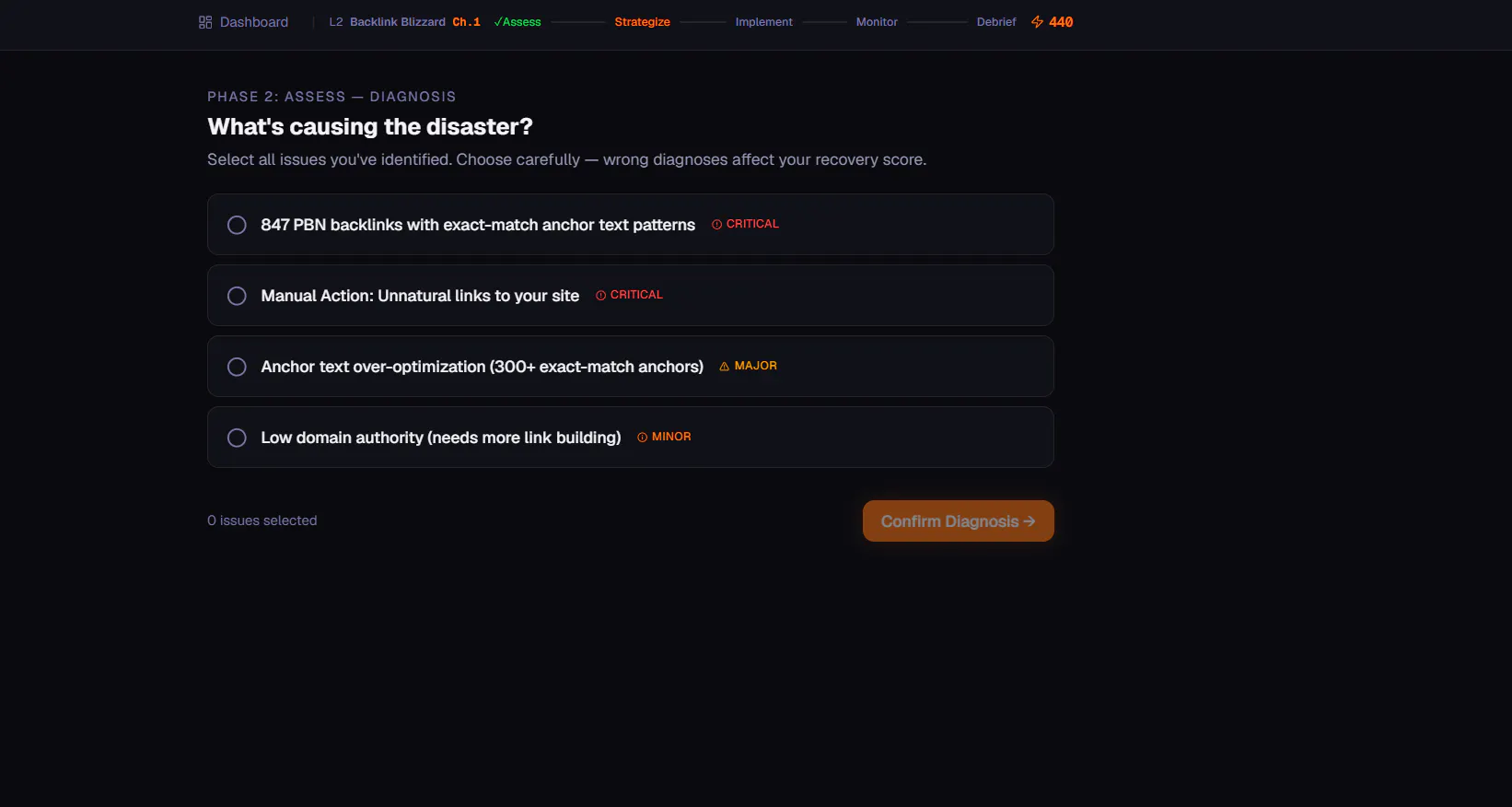Click the 'Select all issues you've identified' instruction
The height and width of the screenshot is (807, 1512).
tap(566, 159)
